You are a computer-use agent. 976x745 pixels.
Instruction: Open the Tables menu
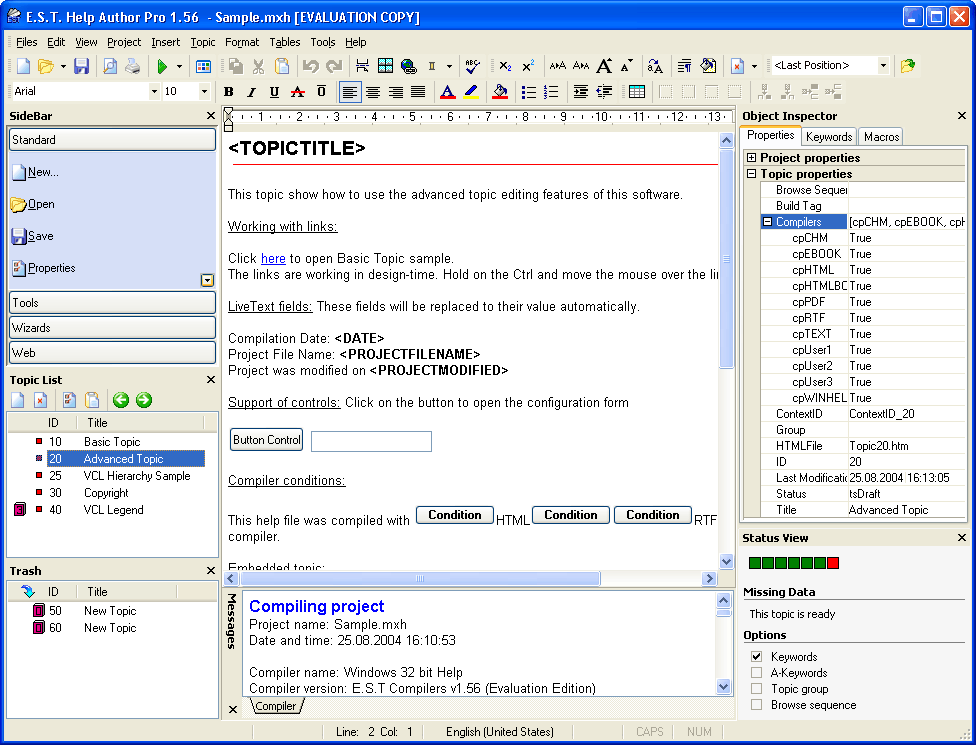285,42
